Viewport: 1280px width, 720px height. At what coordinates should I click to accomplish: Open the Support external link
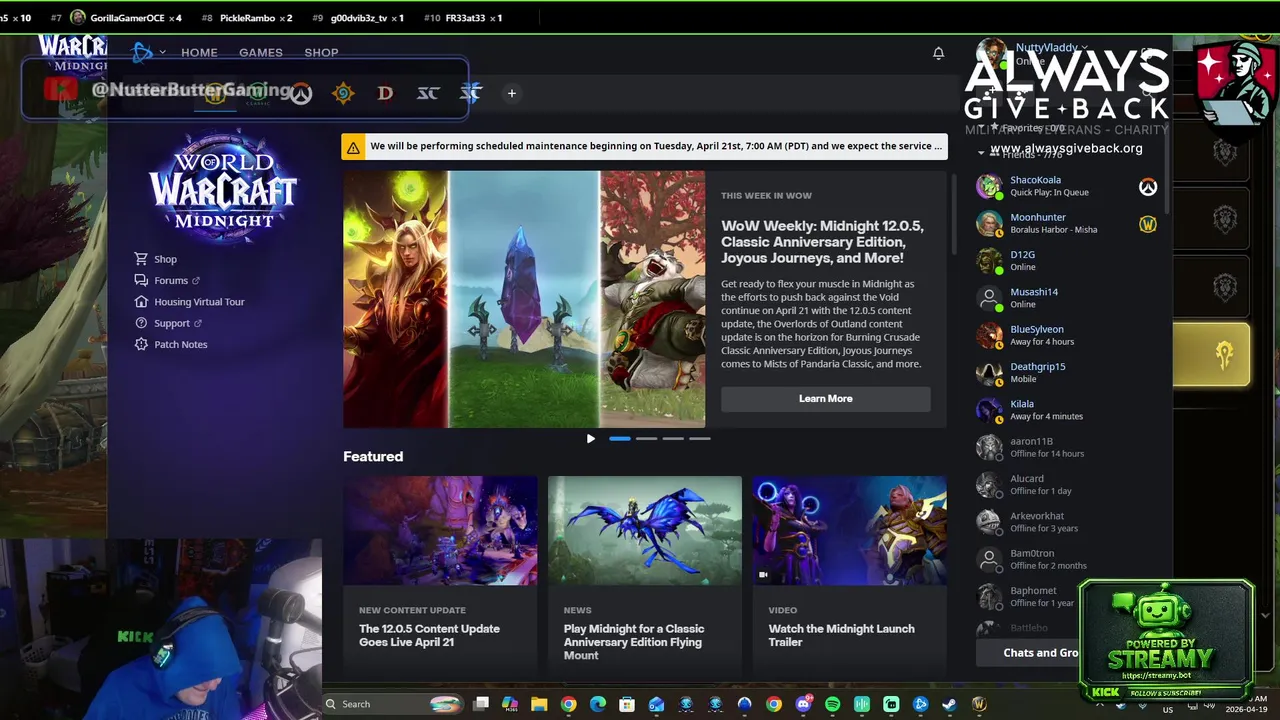pos(168,323)
